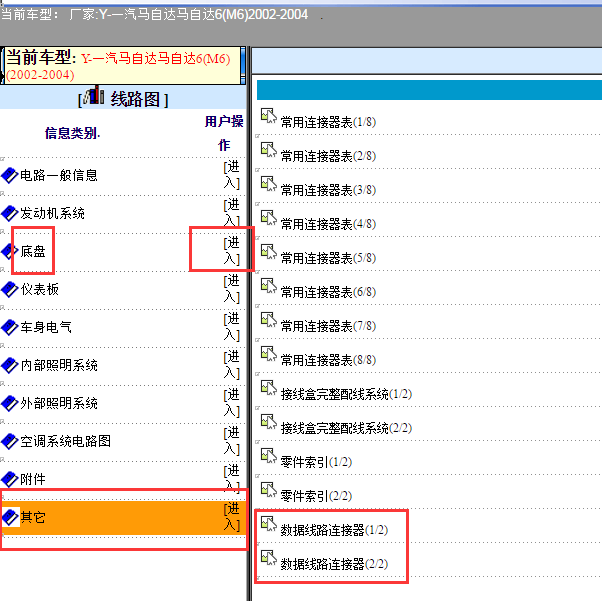This screenshot has height=601, width=602.
Task: Click image icon for 常用连接器表(7/8)
Action: 269,320
